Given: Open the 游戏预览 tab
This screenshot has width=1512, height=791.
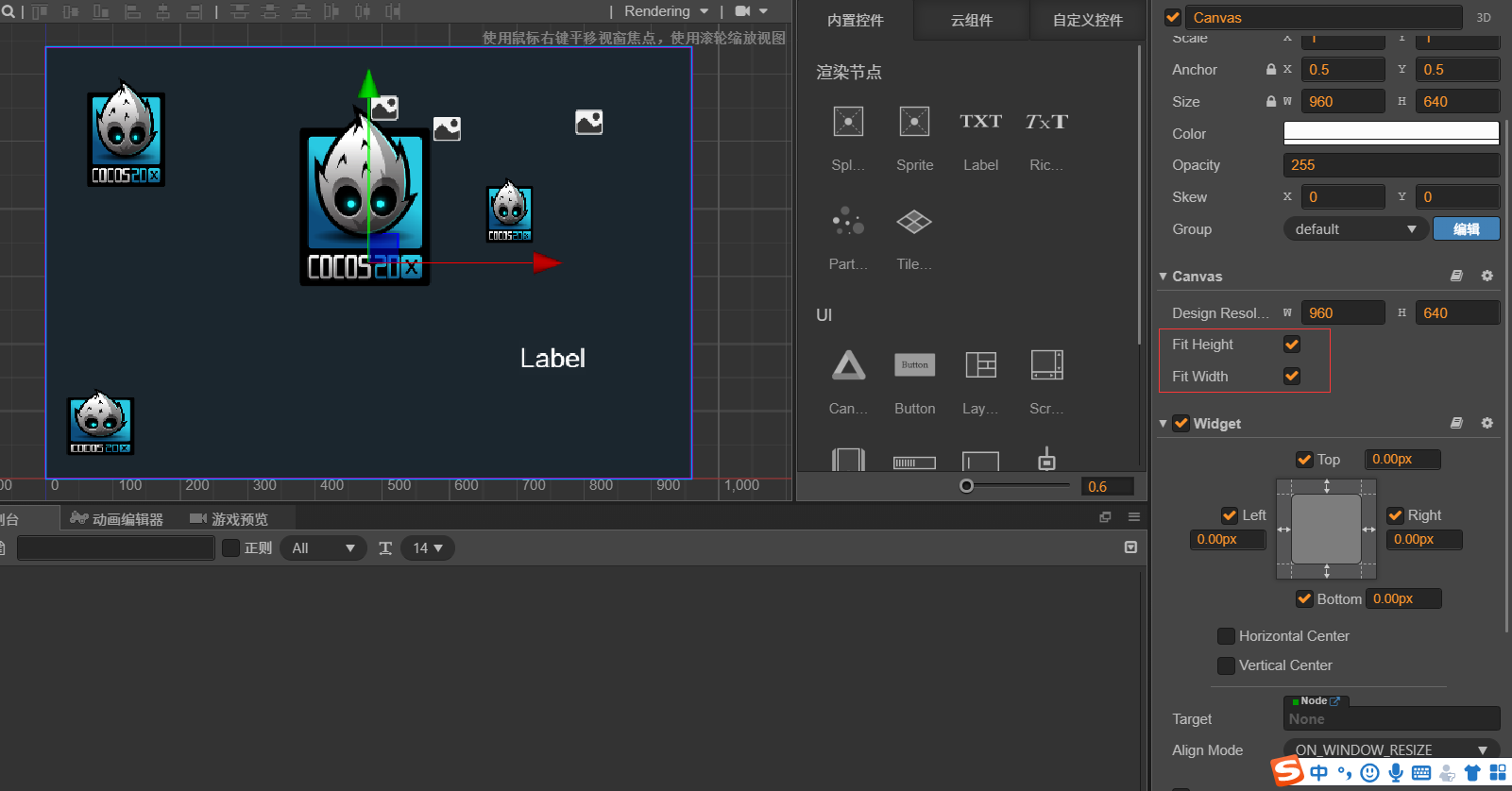Looking at the screenshot, I should pyautogui.click(x=229, y=519).
